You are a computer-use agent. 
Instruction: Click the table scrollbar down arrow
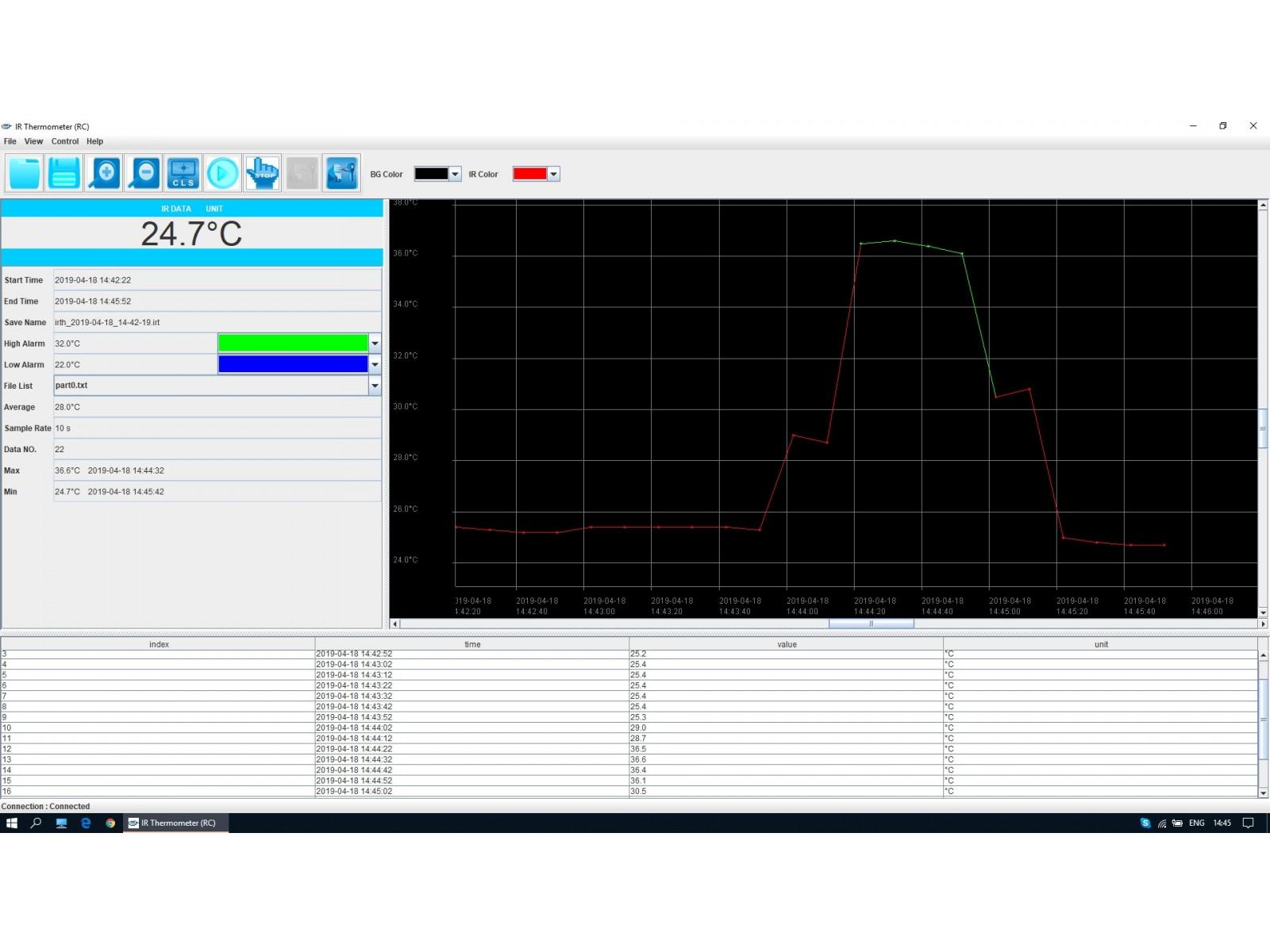(1263, 792)
